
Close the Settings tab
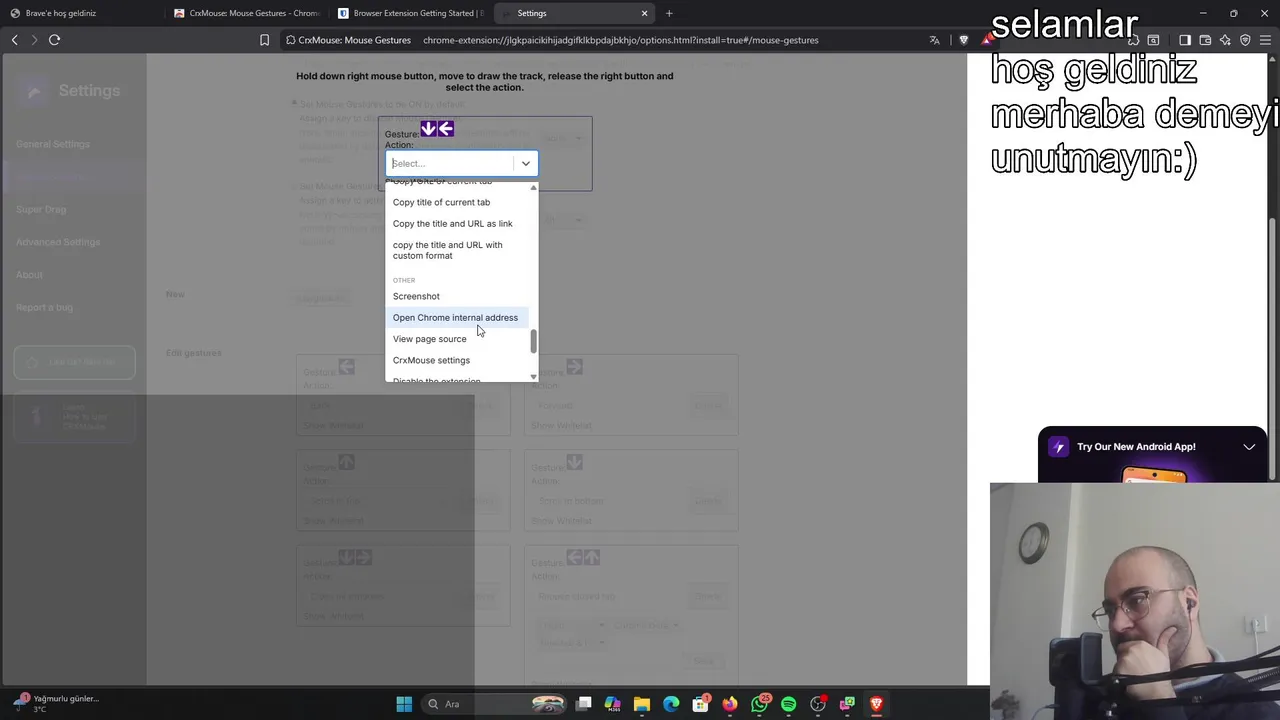coord(644,13)
